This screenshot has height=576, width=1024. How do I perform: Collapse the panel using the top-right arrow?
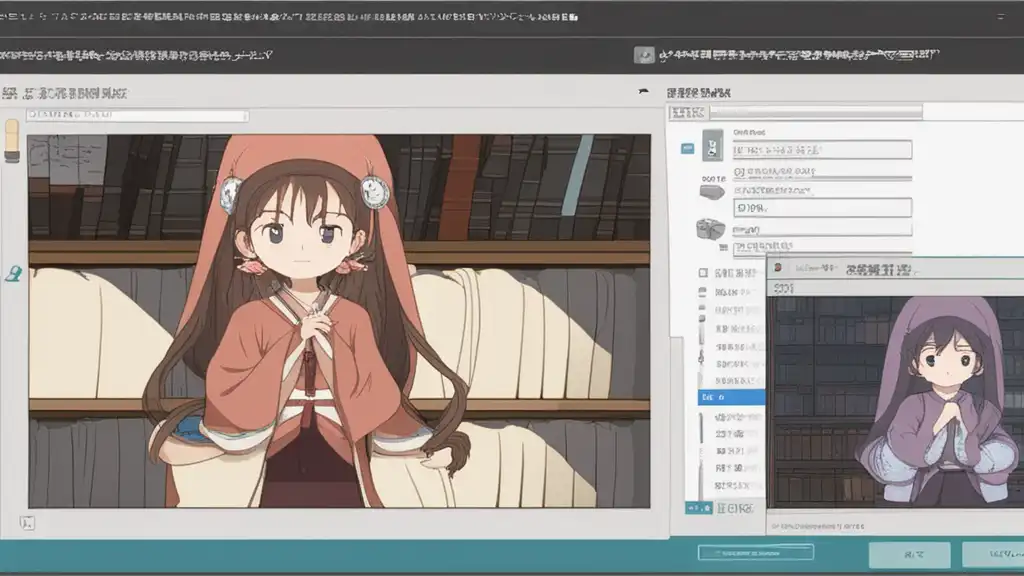point(643,93)
